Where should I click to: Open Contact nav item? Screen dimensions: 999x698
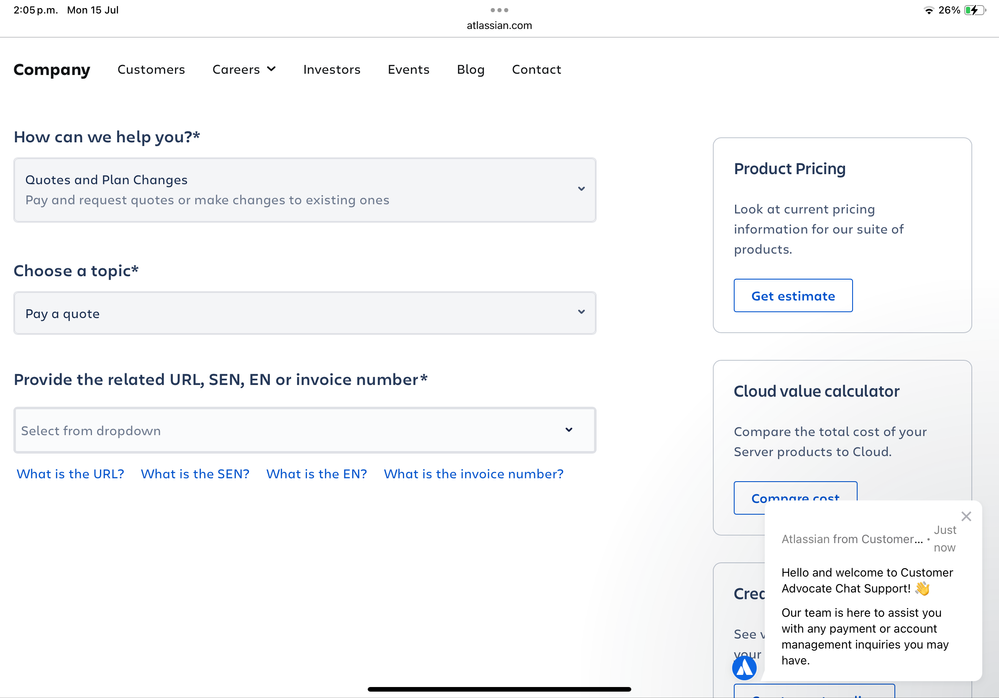point(536,69)
